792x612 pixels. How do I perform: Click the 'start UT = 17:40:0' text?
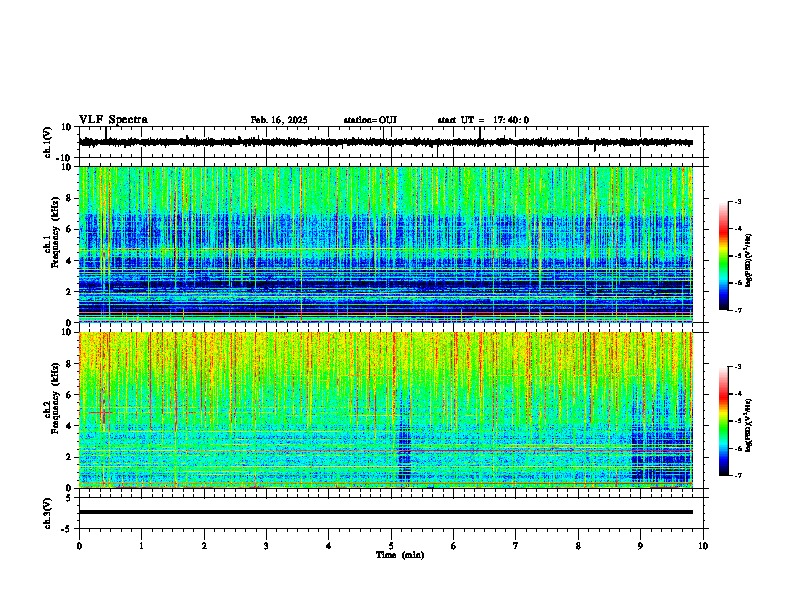[483, 120]
